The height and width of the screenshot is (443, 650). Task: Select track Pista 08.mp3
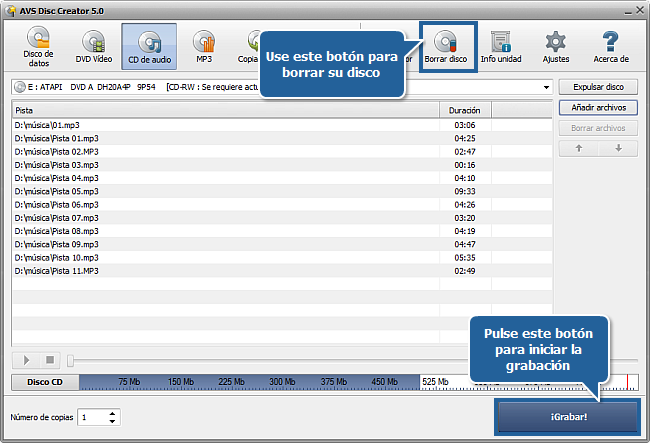(x=282, y=231)
